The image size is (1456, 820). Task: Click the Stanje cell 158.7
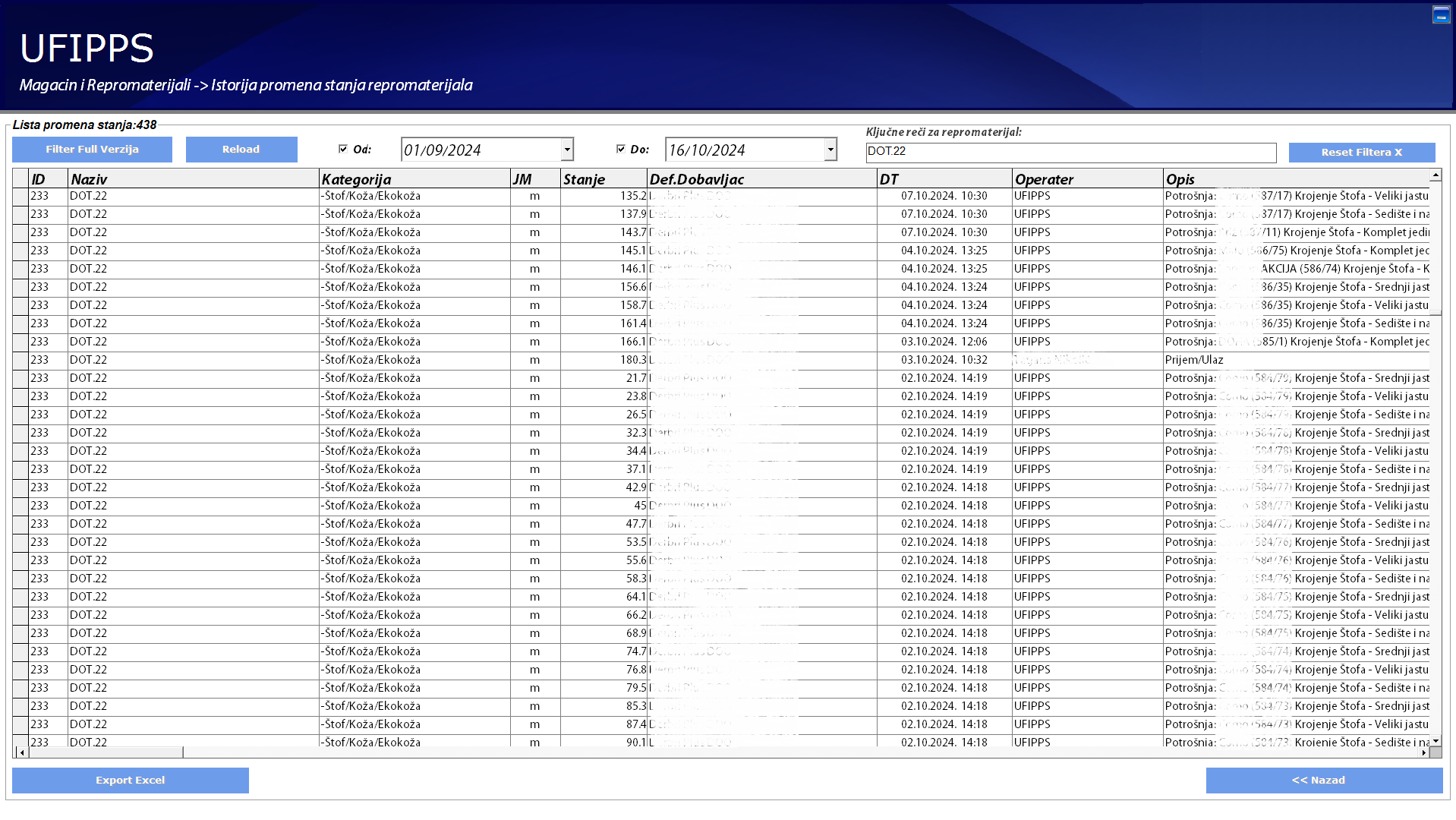[x=604, y=305]
